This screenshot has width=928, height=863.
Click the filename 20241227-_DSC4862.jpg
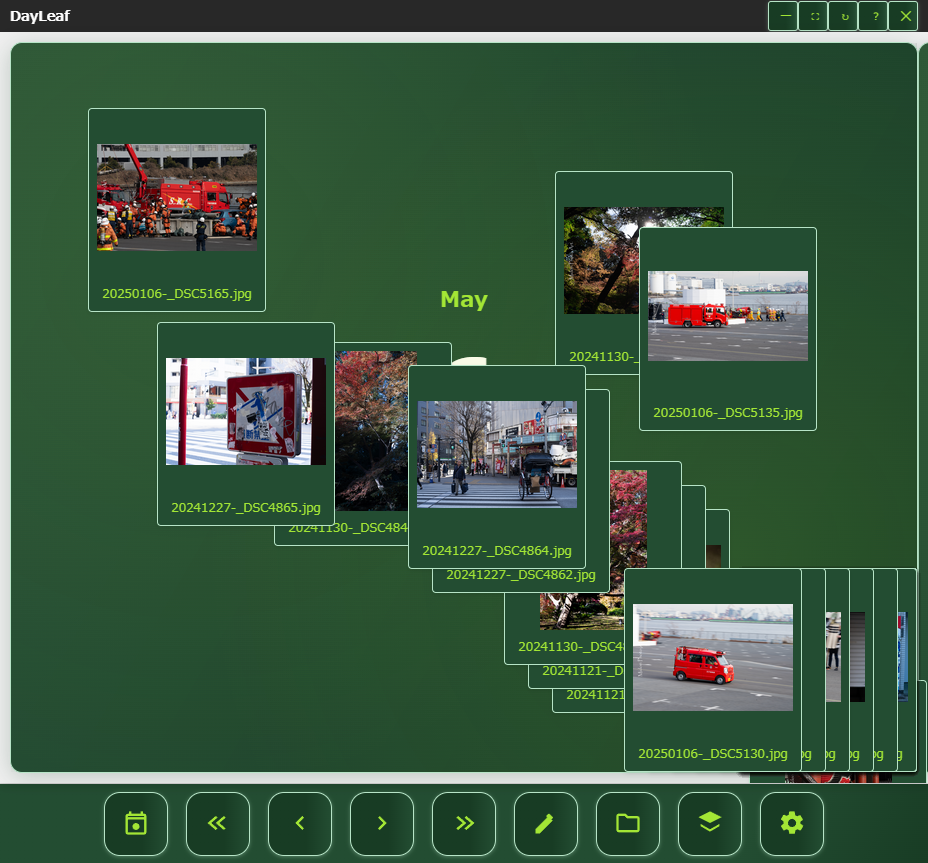(520, 575)
